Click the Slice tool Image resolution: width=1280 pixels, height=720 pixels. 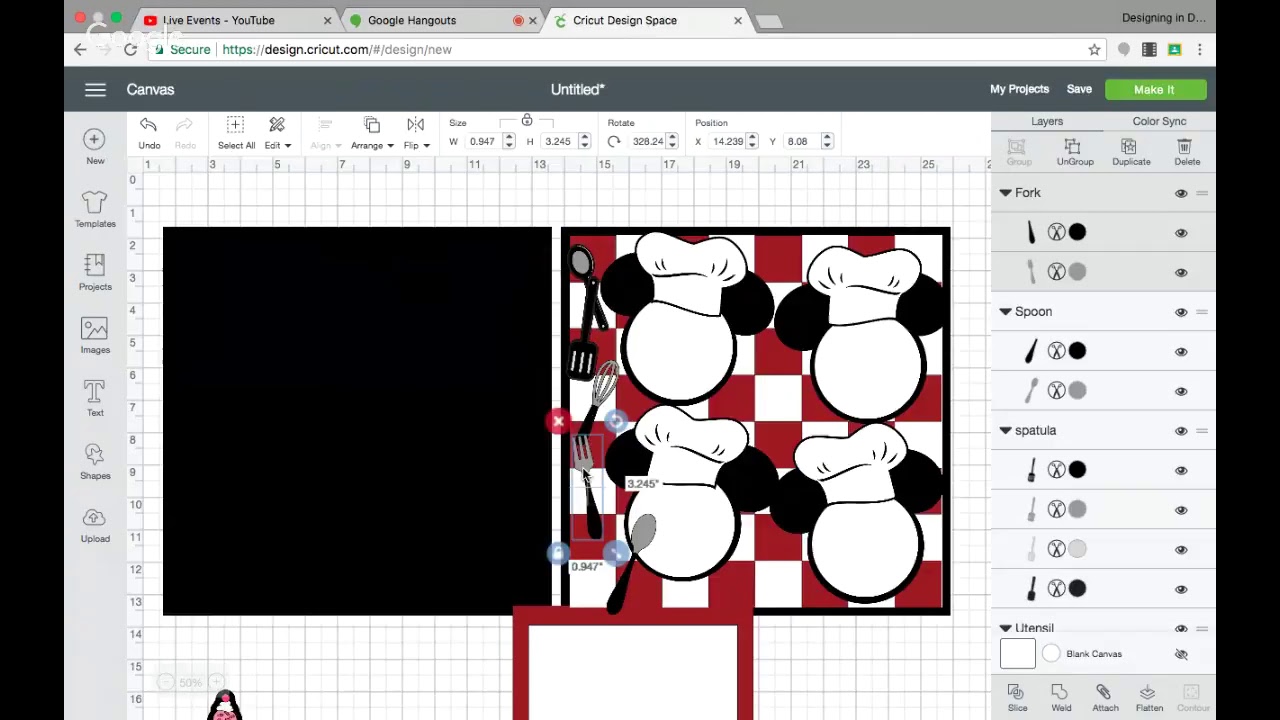(1017, 698)
